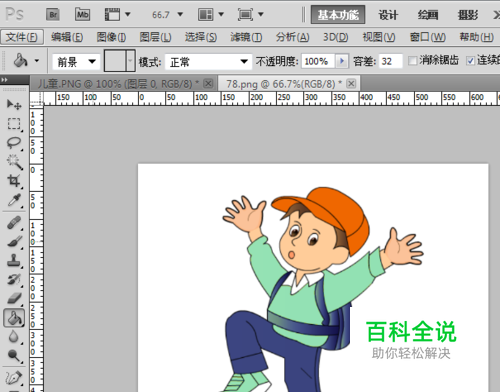The width and height of the screenshot is (500, 392).
Task: Toggle the 连续的 contiguous checkbox
Action: tap(470, 61)
